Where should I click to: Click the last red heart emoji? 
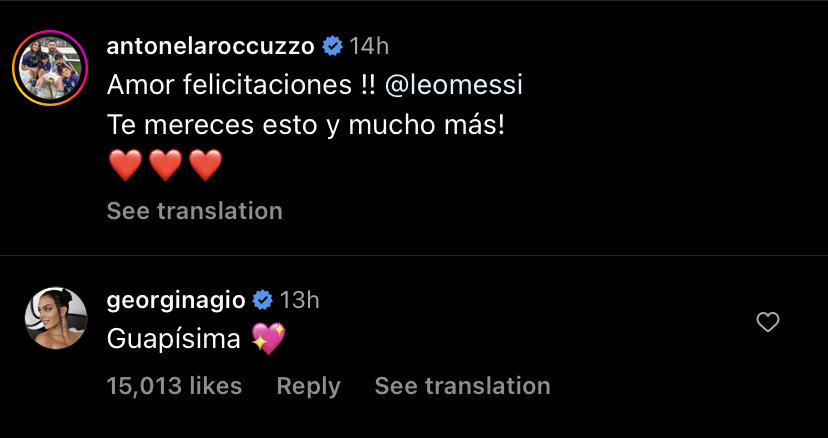coord(205,166)
